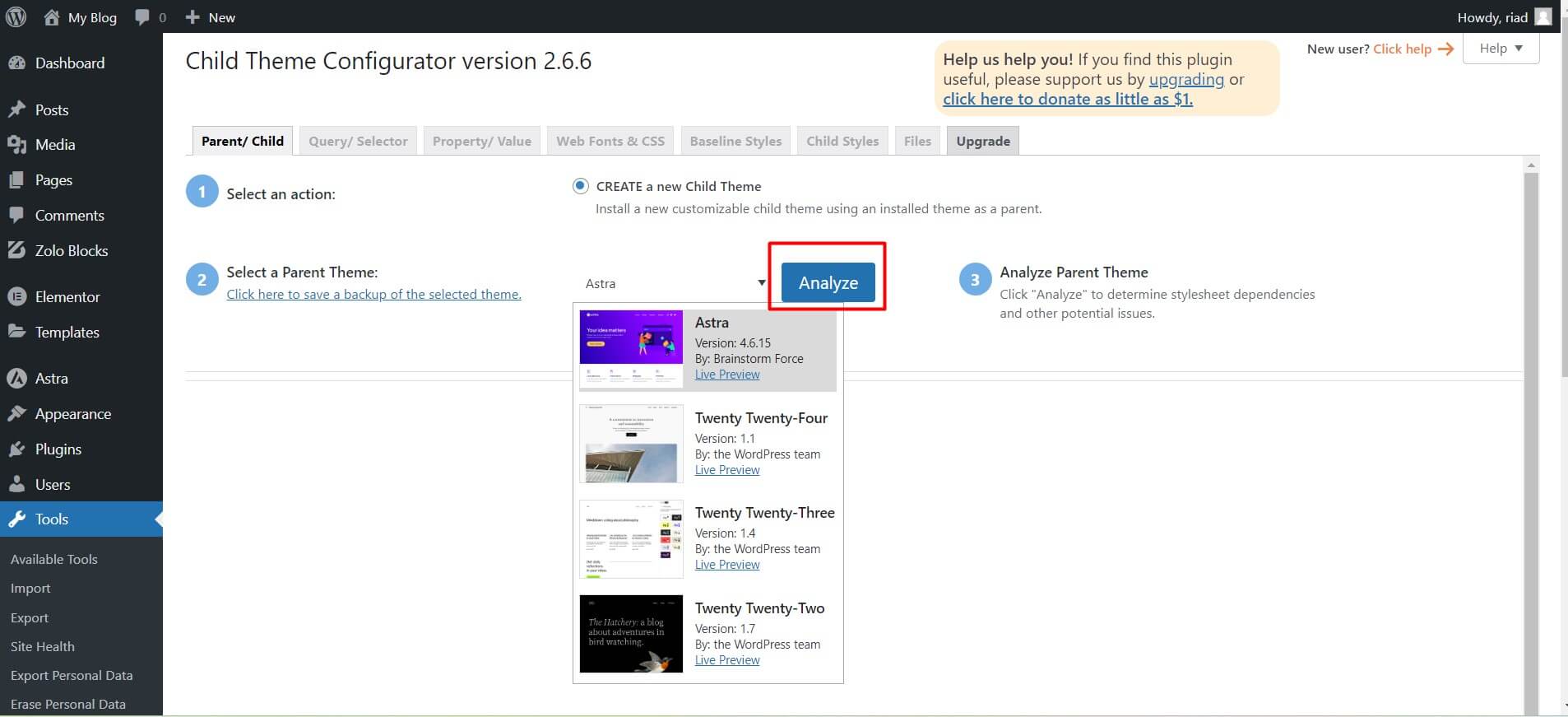Screen dimensions: 1568x717
Task: Open Live Preview for Twenty Twenty-Two
Action: 727,660
